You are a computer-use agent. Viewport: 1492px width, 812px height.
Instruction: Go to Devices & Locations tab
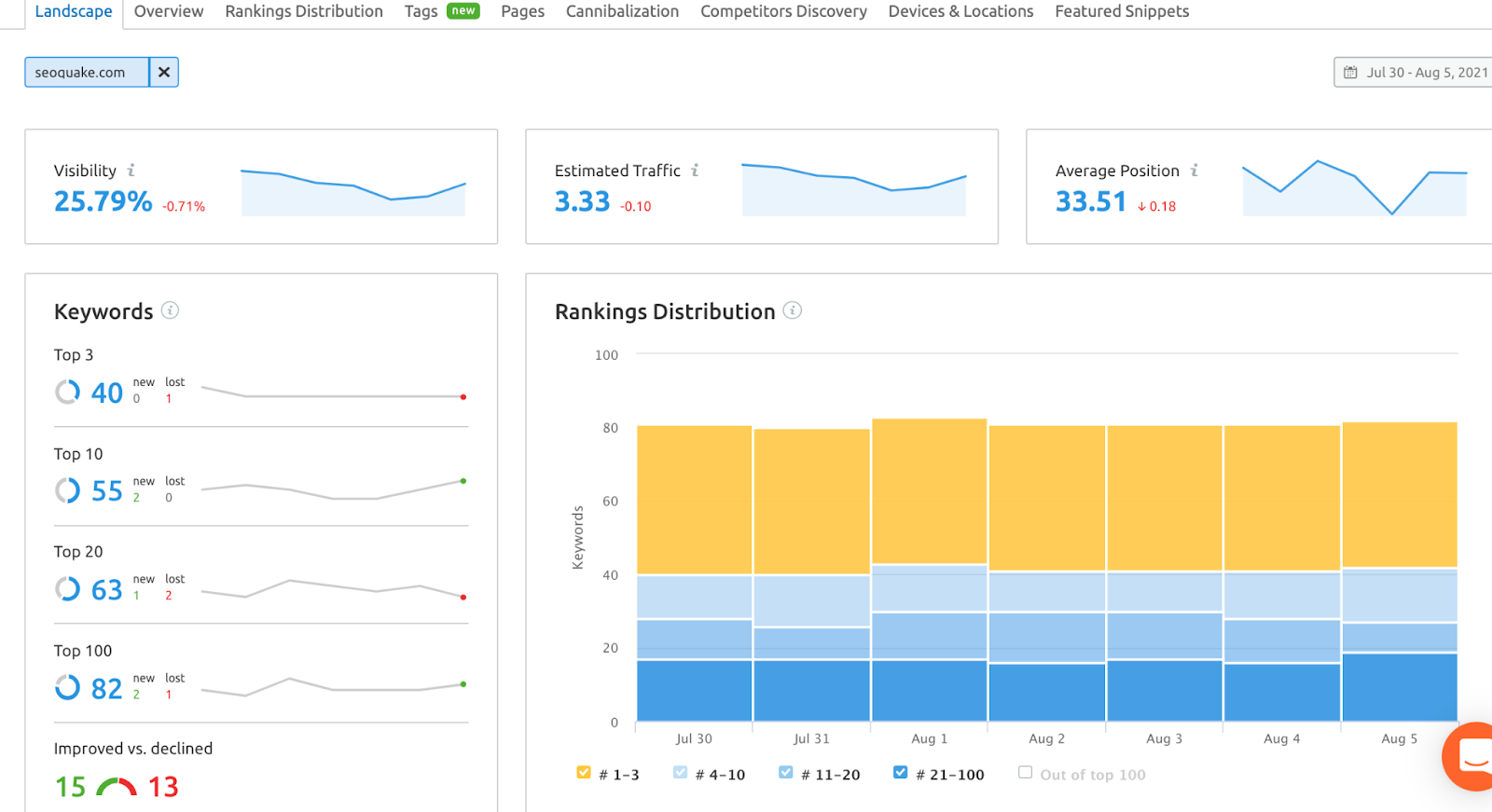tap(960, 11)
